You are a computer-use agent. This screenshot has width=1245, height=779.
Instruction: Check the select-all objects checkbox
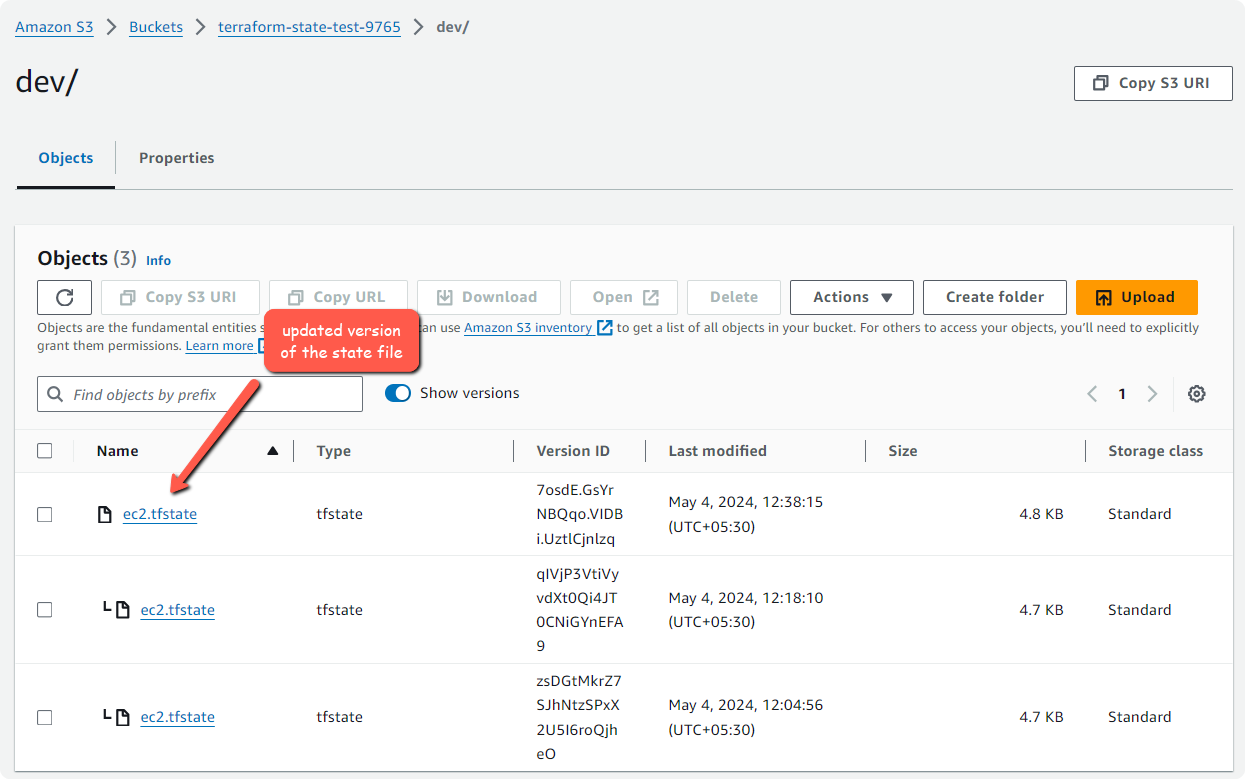(44, 450)
